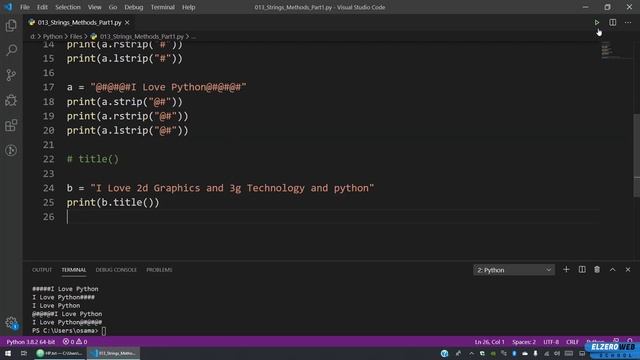Select Python 3.8.2 64-bit interpreter in status bar
Image resolution: width=640 pixels, height=360 pixels.
(31, 342)
